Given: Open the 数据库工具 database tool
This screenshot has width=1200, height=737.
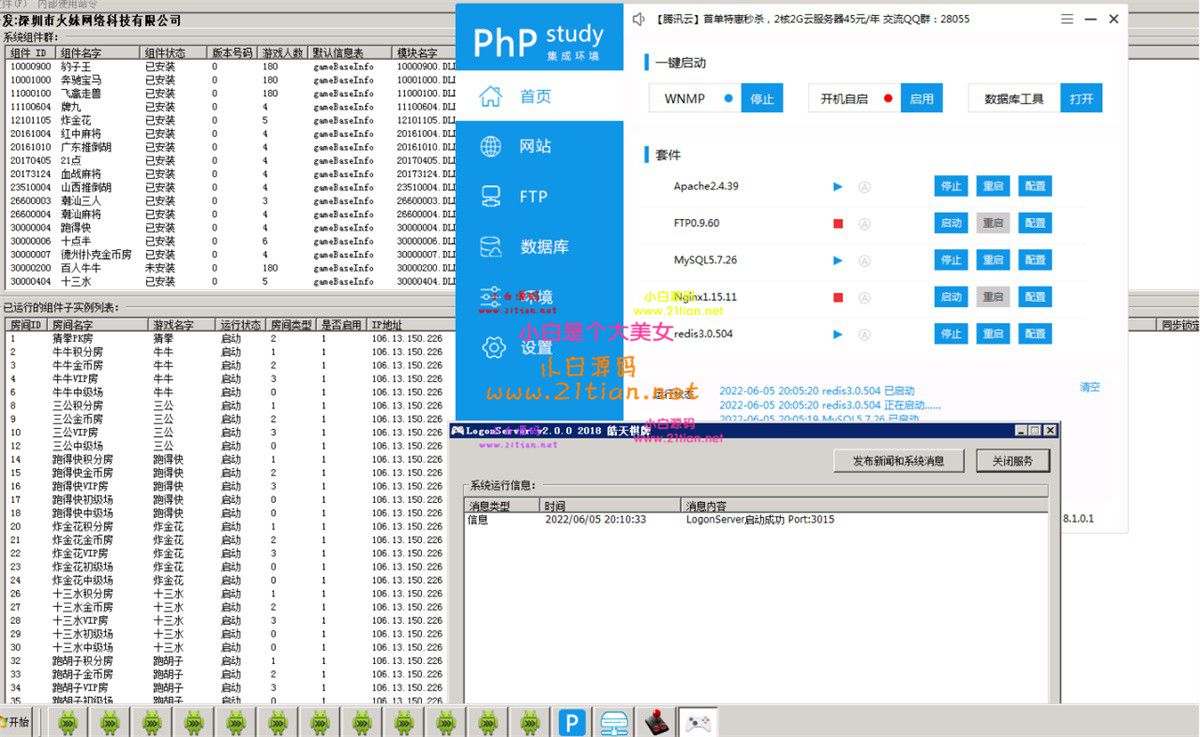Looking at the screenshot, I should pyautogui.click(x=1081, y=99).
